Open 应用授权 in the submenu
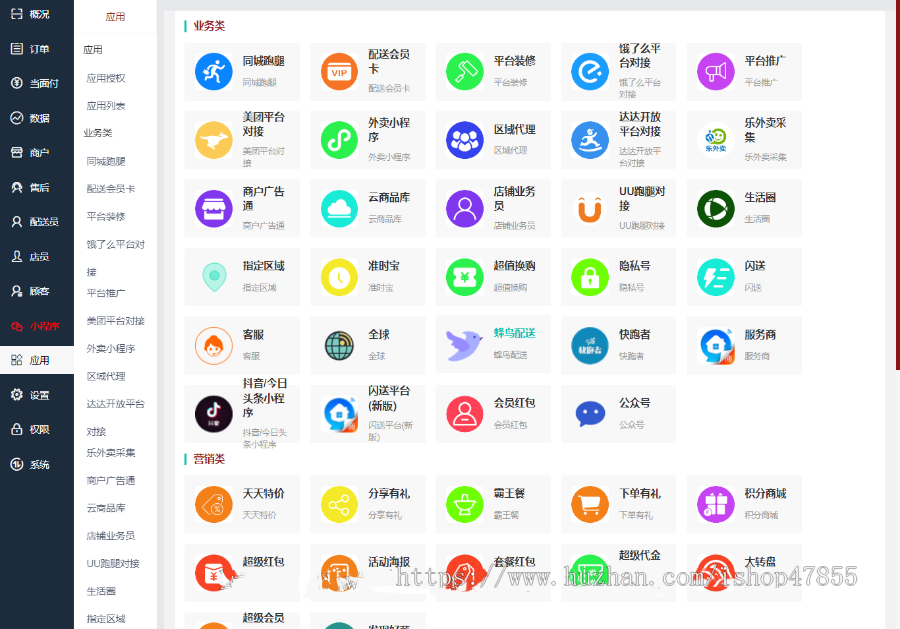Viewport: 900px width, 629px height. [x=106, y=78]
